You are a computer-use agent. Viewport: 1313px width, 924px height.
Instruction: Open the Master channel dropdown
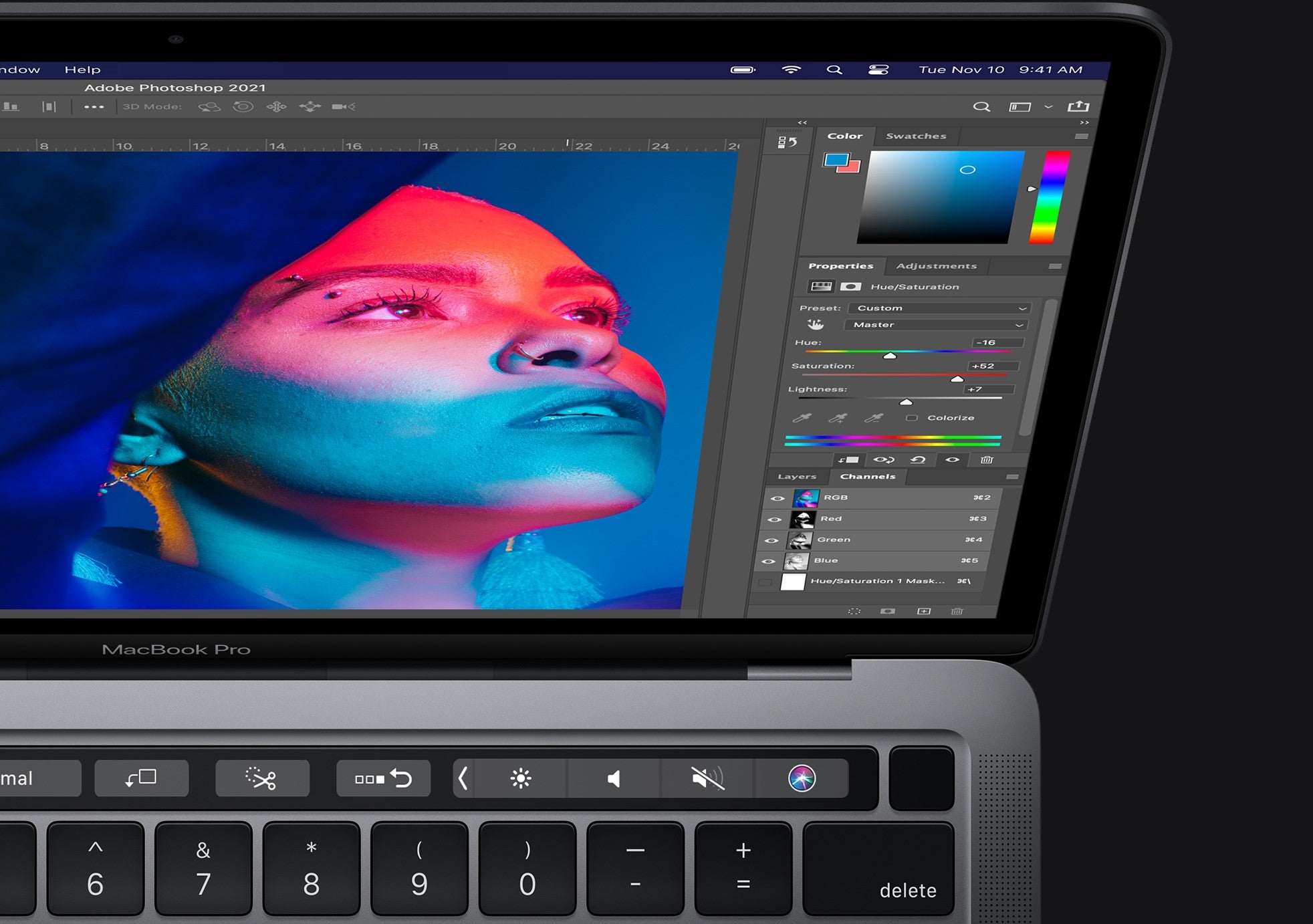935,325
